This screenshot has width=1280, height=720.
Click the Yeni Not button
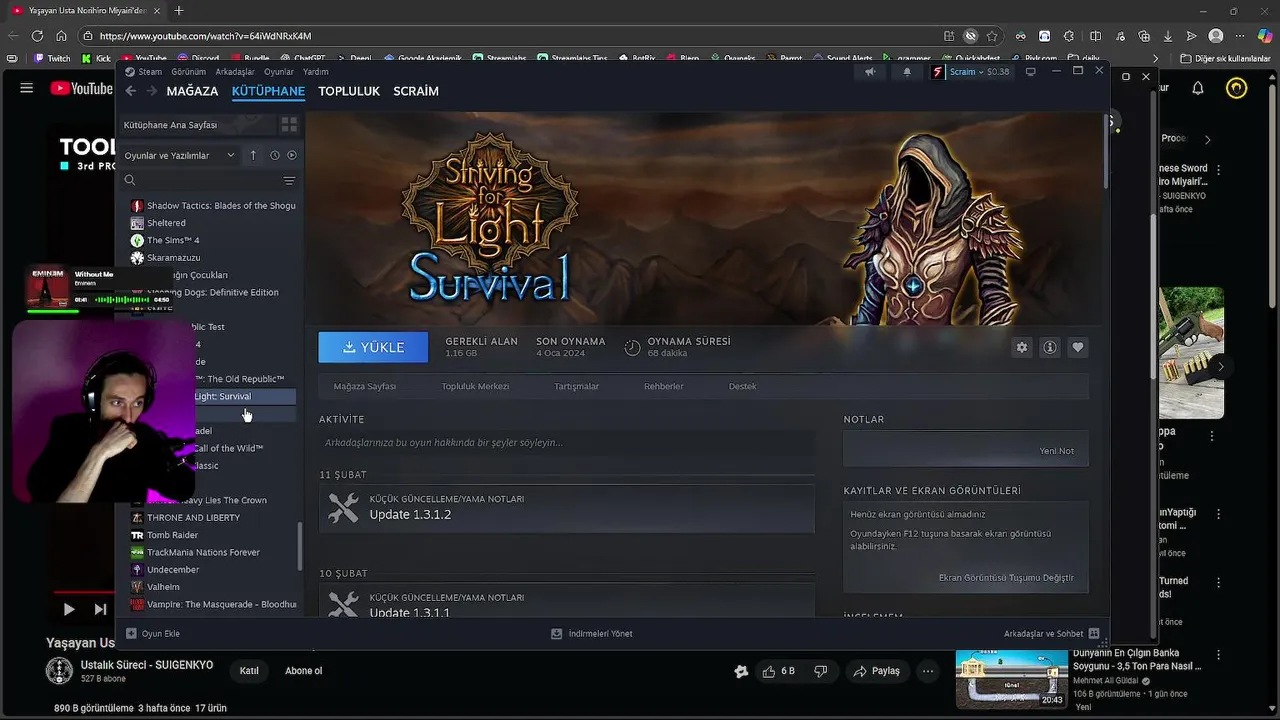pos(1057,451)
